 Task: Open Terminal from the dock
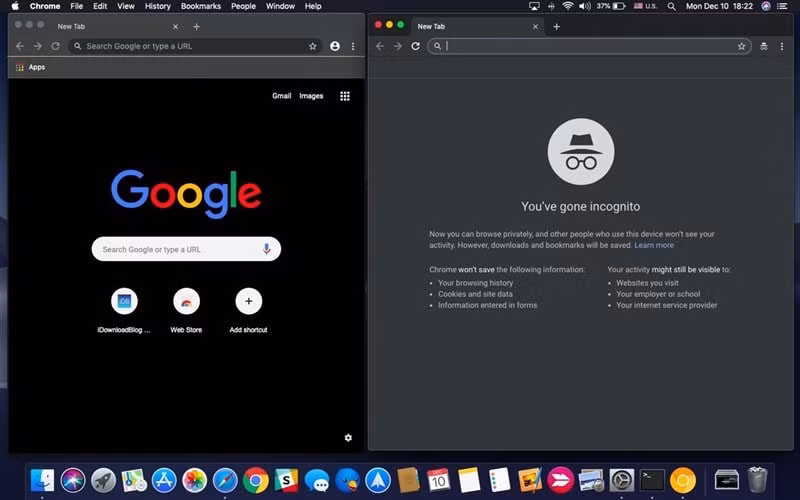(653, 480)
